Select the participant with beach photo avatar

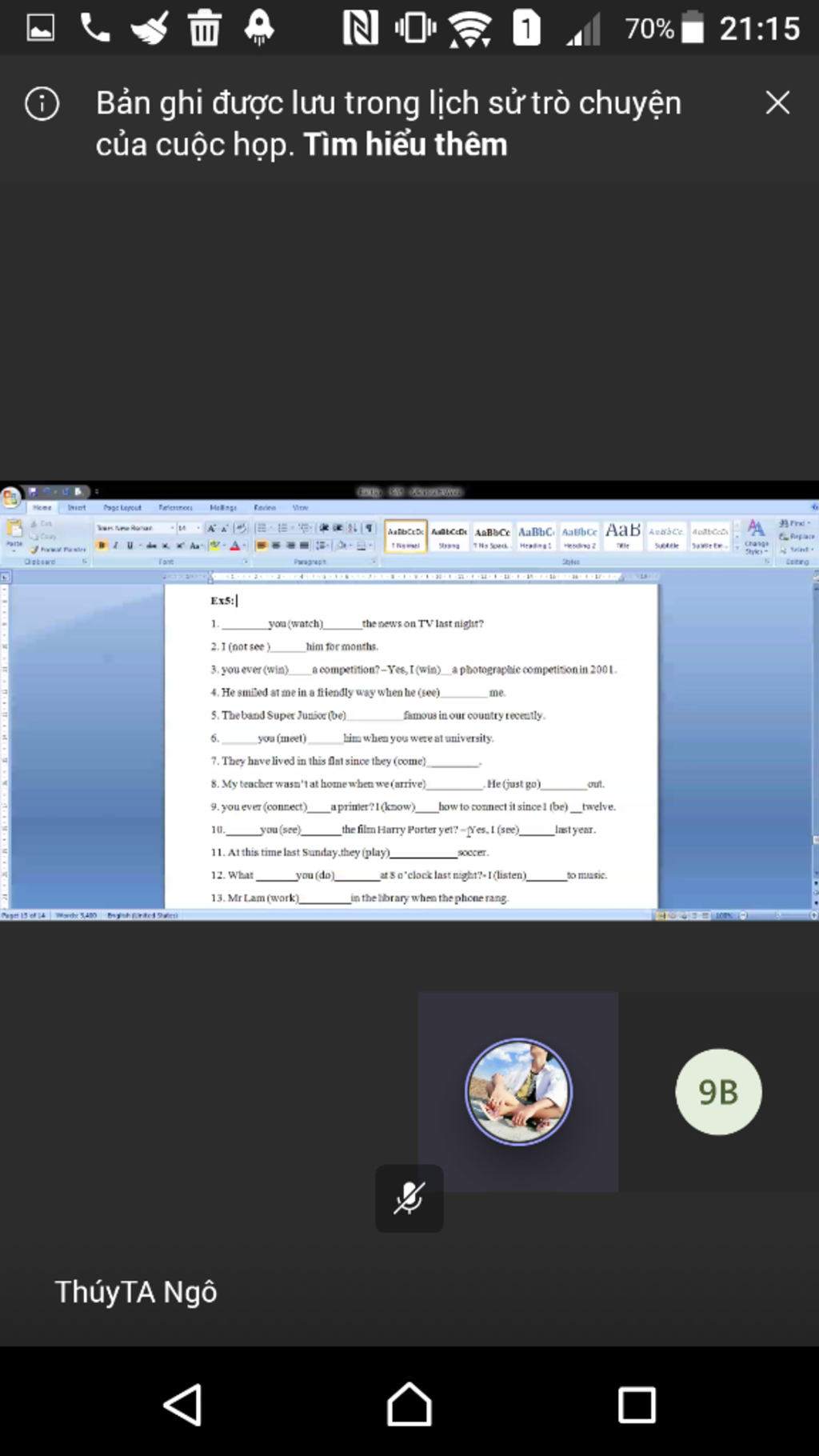pyautogui.click(x=518, y=1091)
